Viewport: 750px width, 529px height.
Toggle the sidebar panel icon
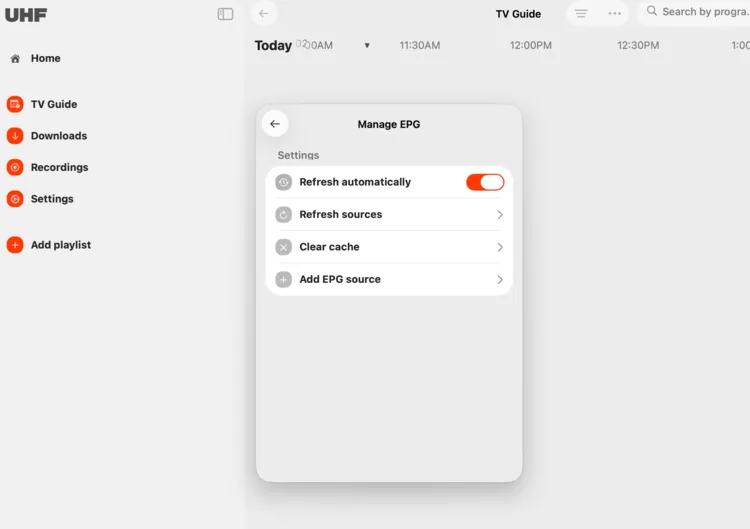pos(225,14)
